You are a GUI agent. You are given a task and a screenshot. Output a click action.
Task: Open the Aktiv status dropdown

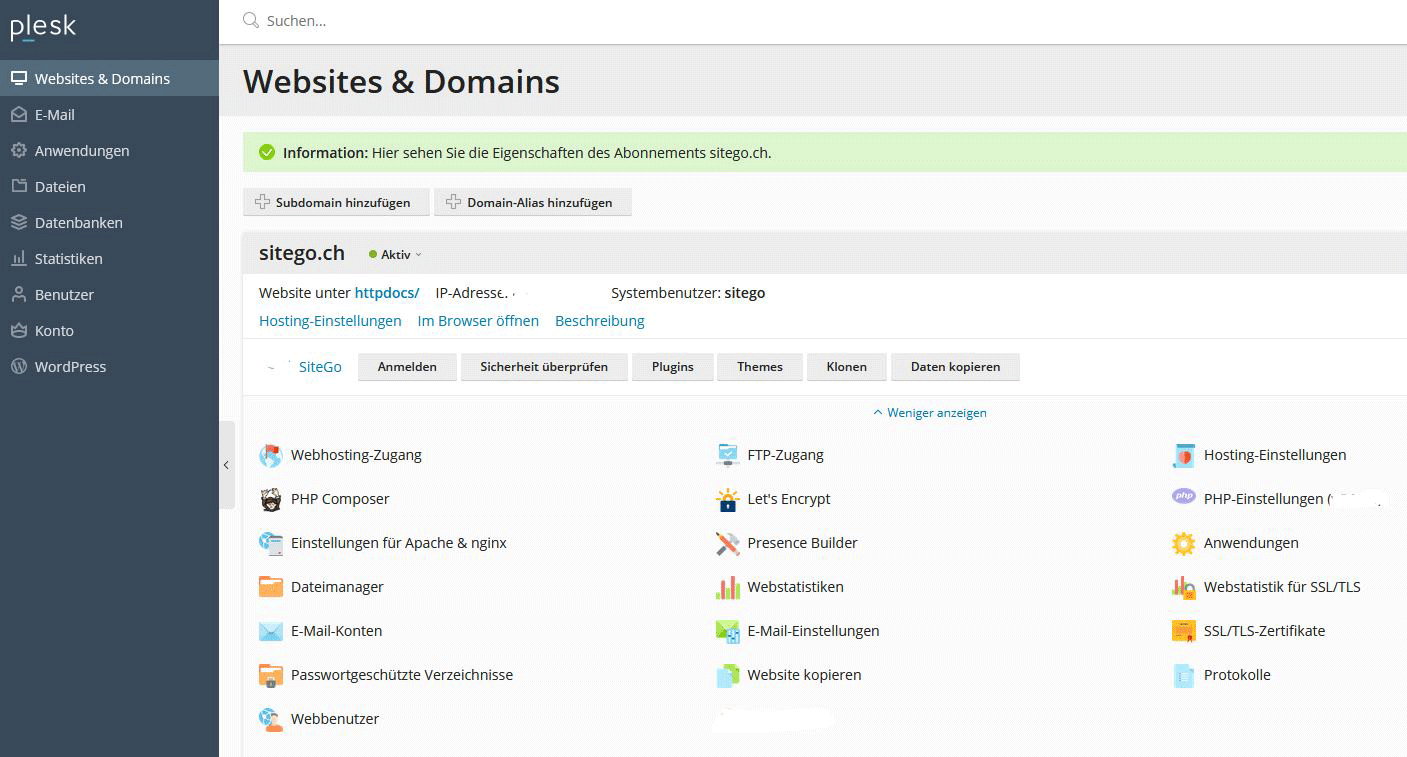click(x=396, y=255)
